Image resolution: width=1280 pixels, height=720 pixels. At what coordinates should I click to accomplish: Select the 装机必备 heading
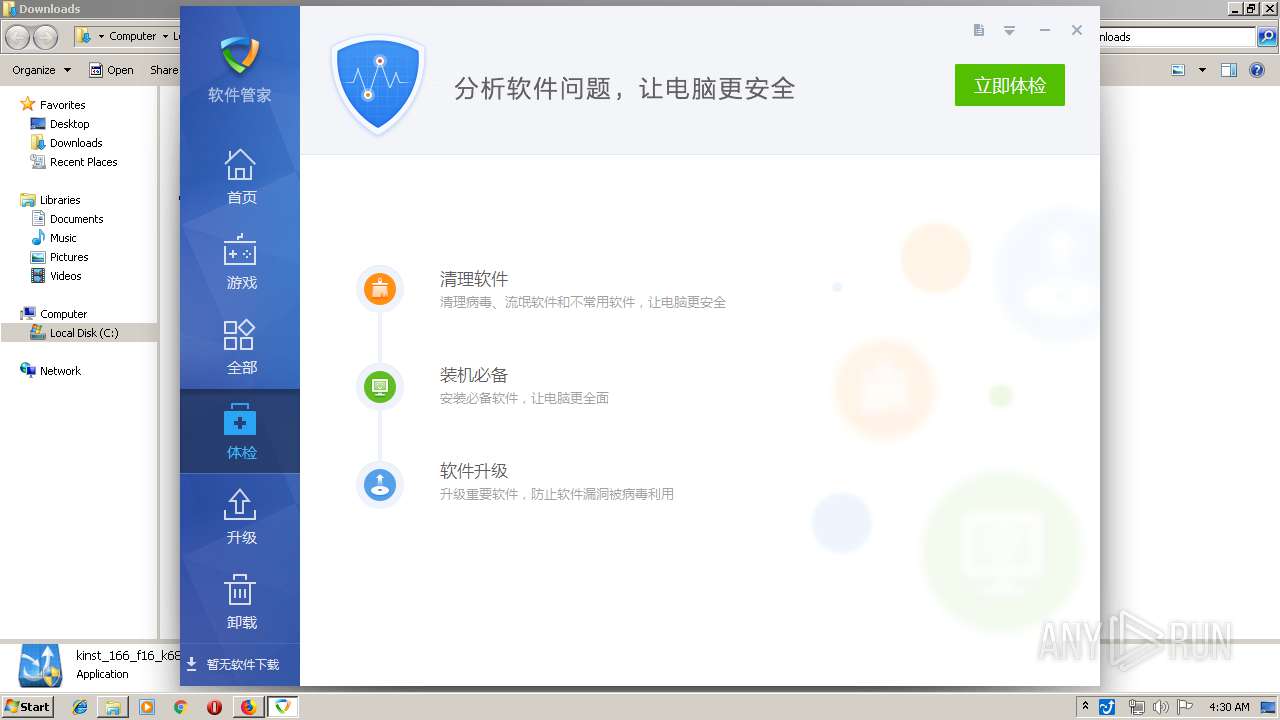[x=474, y=375]
